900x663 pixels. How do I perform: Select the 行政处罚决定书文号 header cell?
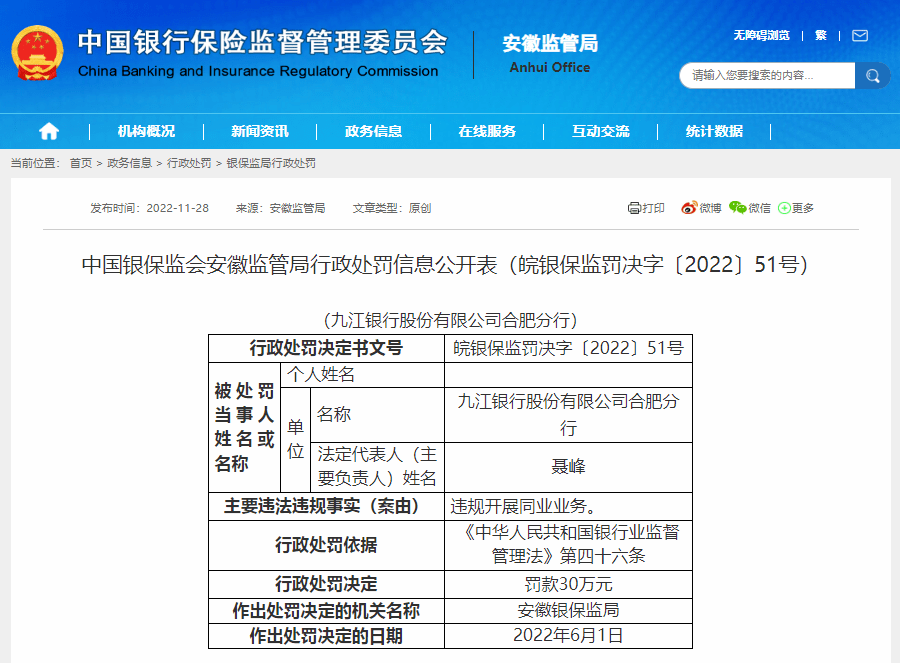pos(326,348)
